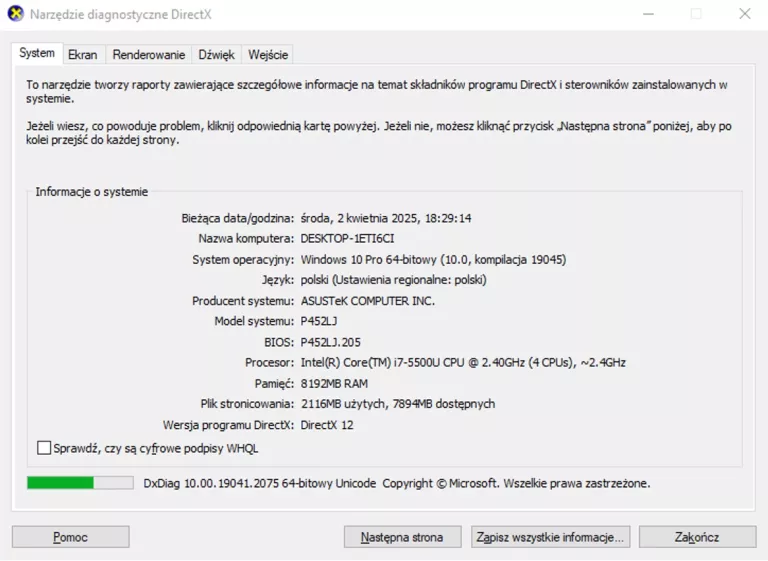768x561 pixels.
Task: Click the Informacje o systemie group label
Action: click(x=92, y=192)
